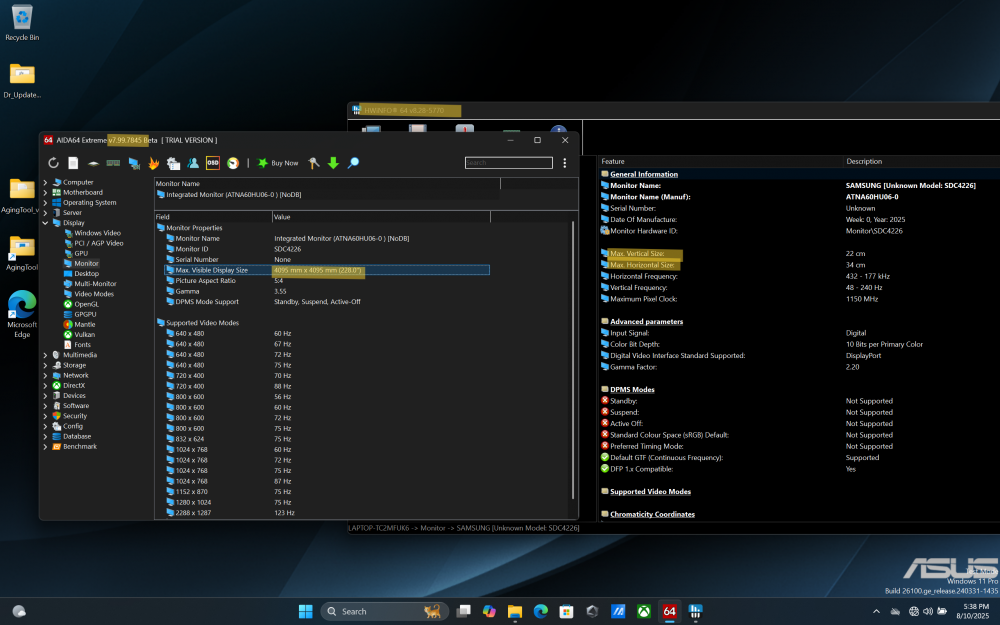Select the Benchmark tree item

coord(80,446)
